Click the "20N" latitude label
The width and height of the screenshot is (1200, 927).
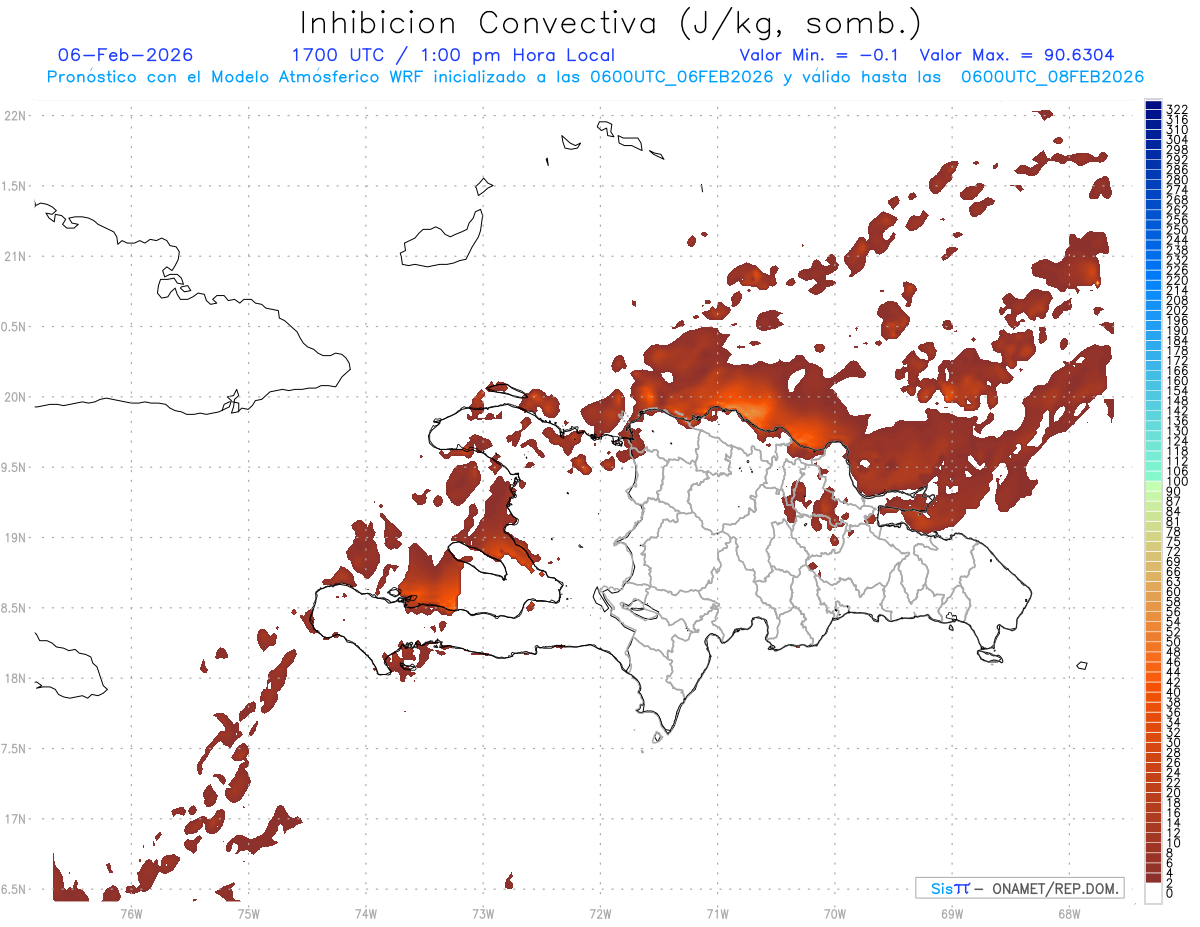(x=15, y=397)
